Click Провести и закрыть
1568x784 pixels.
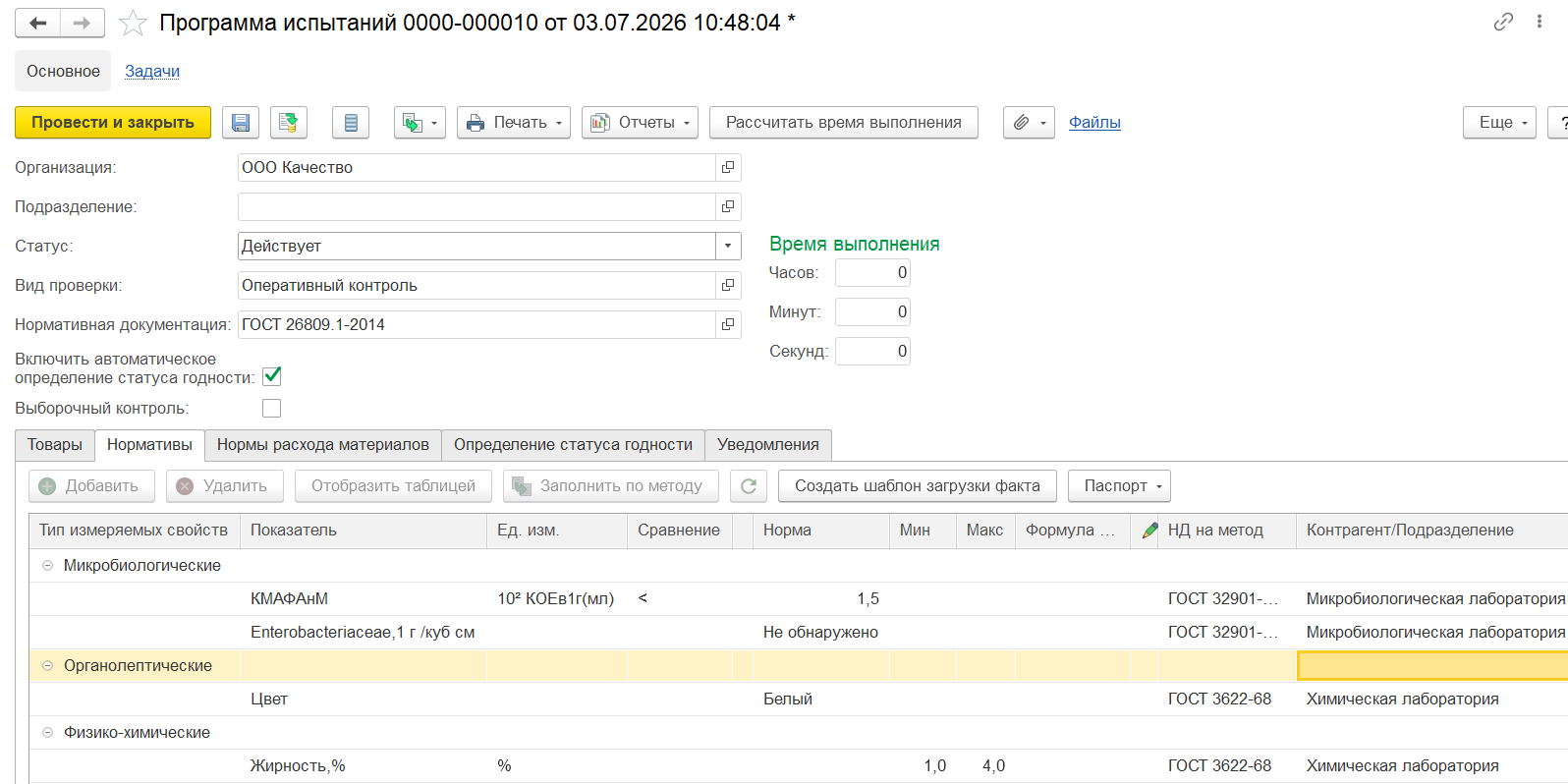click(x=113, y=123)
